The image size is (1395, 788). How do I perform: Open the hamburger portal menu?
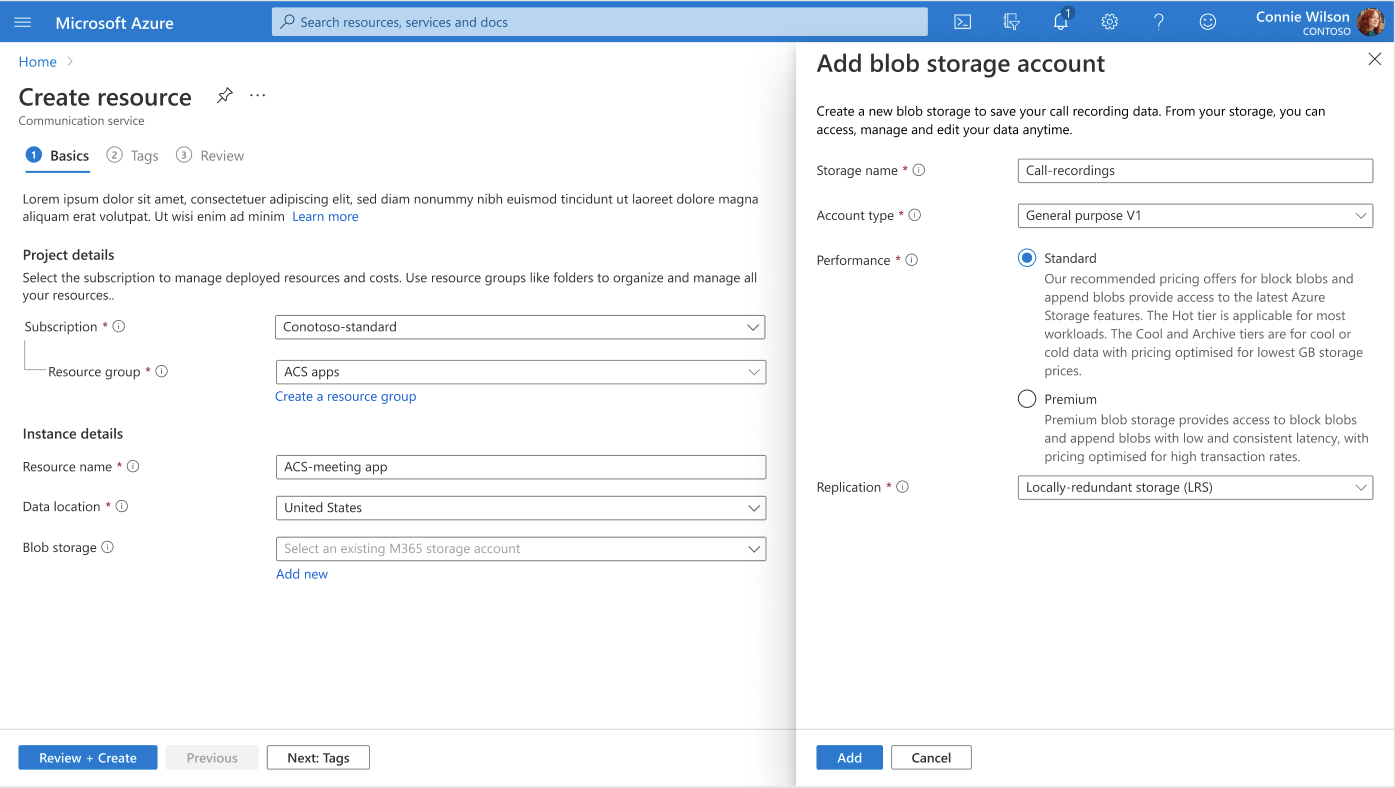[23, 22]
